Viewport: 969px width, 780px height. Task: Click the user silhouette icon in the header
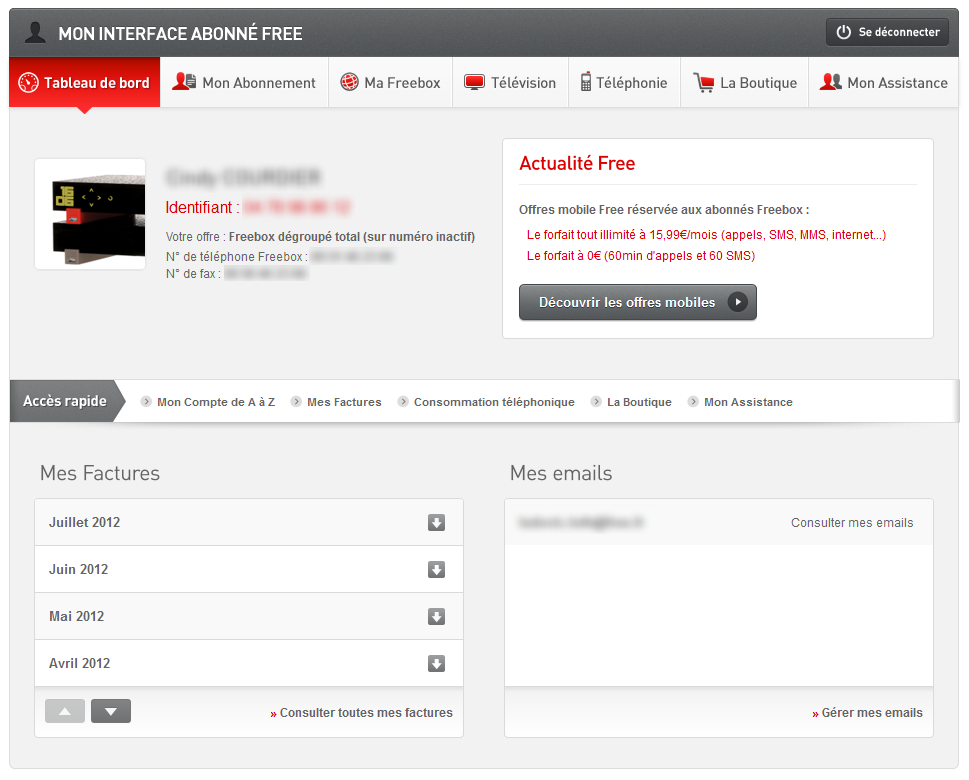click(35, 32)
